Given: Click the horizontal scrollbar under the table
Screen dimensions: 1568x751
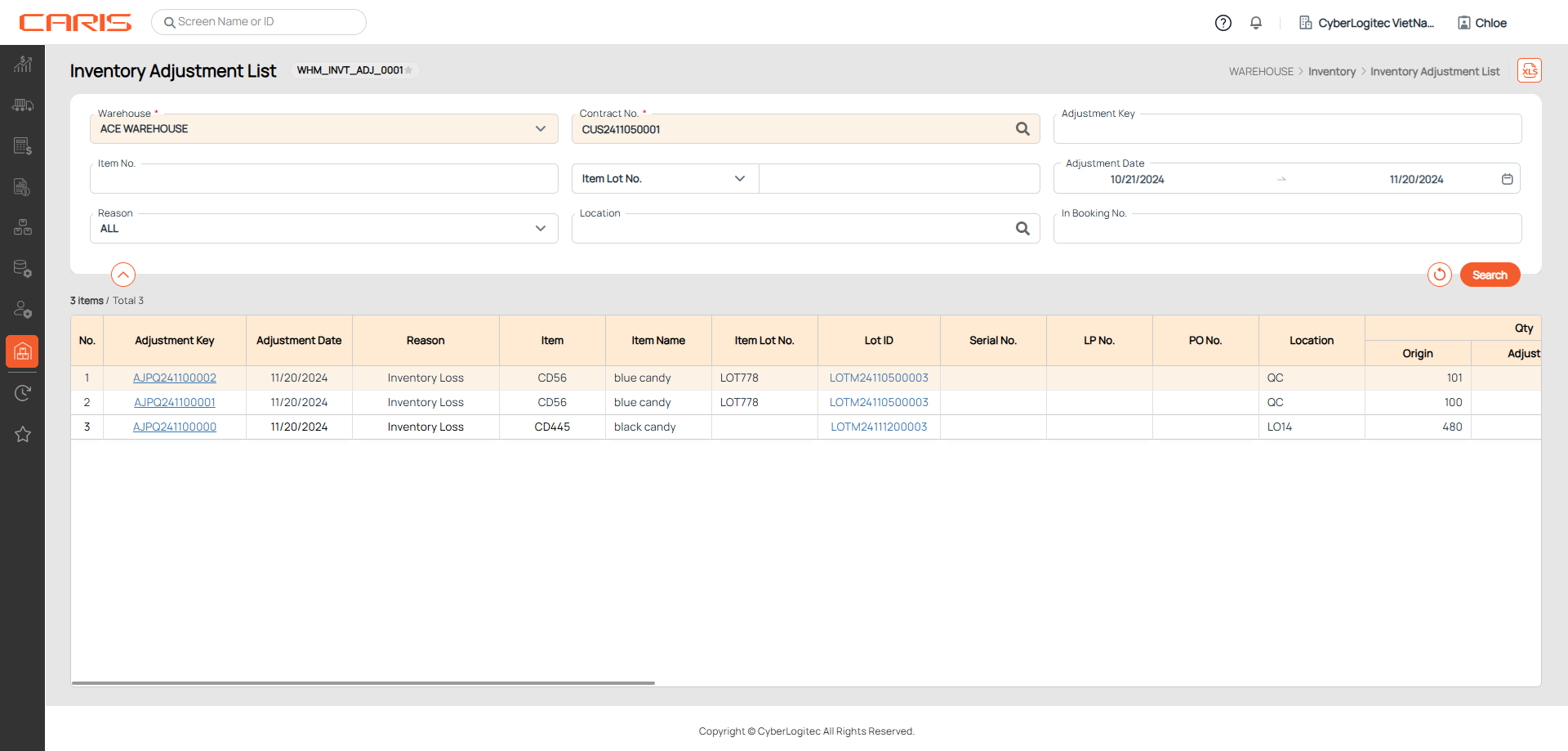Looking at the screenshot, I should (363, 682).
